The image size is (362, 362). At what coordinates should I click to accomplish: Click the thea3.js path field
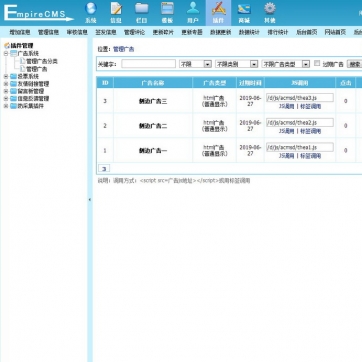pos(300,98)
